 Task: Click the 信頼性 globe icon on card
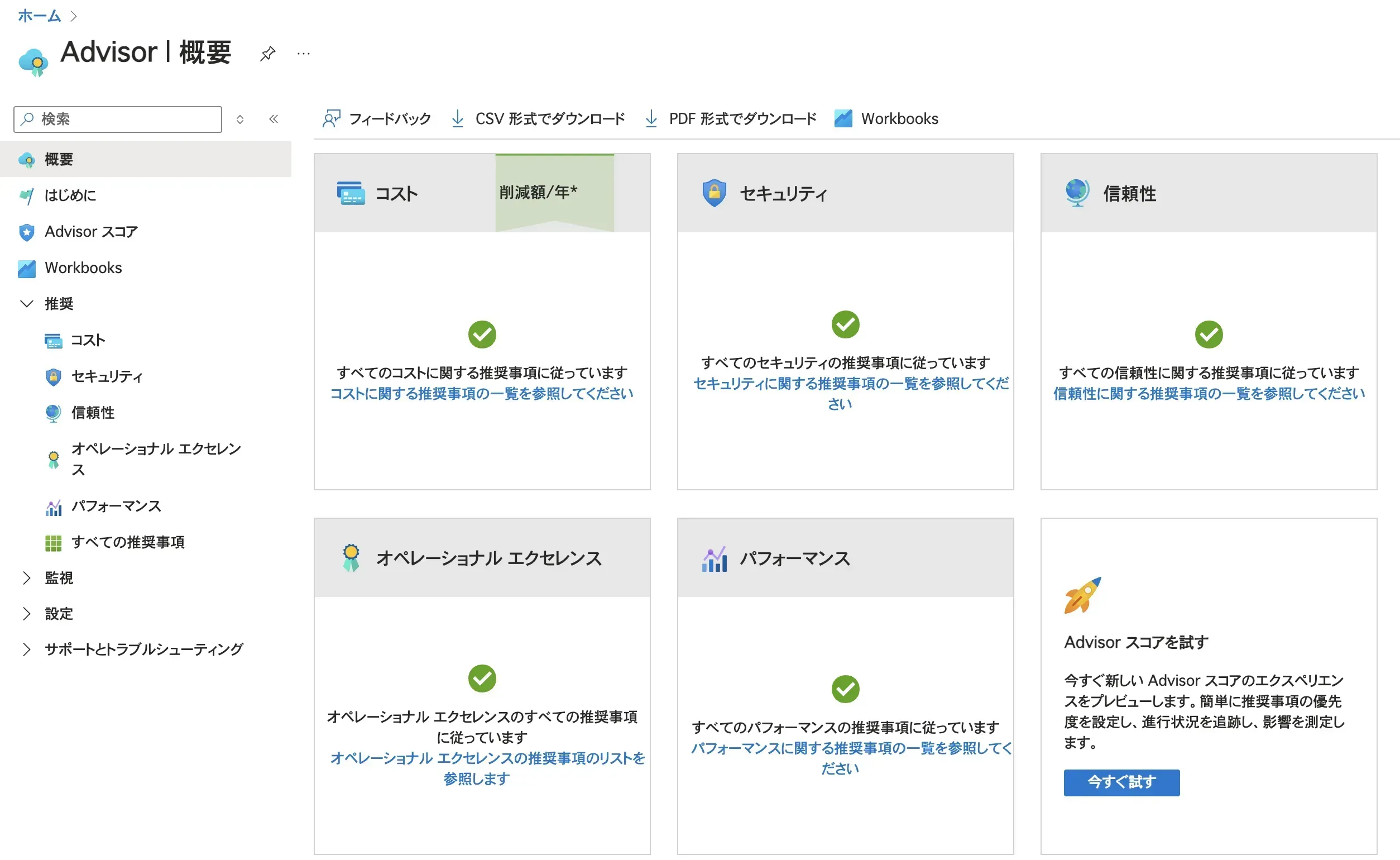[1077, 193]
